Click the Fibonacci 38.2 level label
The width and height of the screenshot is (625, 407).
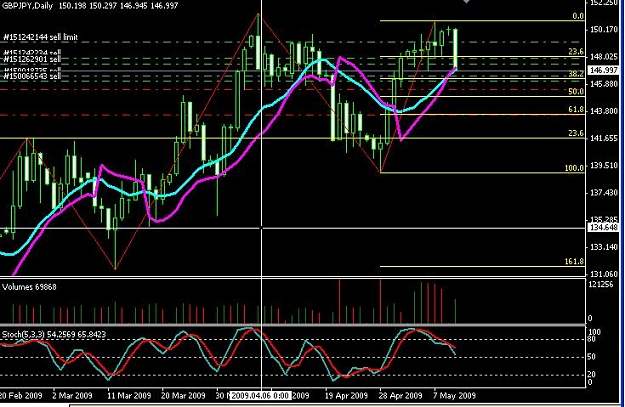click(x=576, y=73)
